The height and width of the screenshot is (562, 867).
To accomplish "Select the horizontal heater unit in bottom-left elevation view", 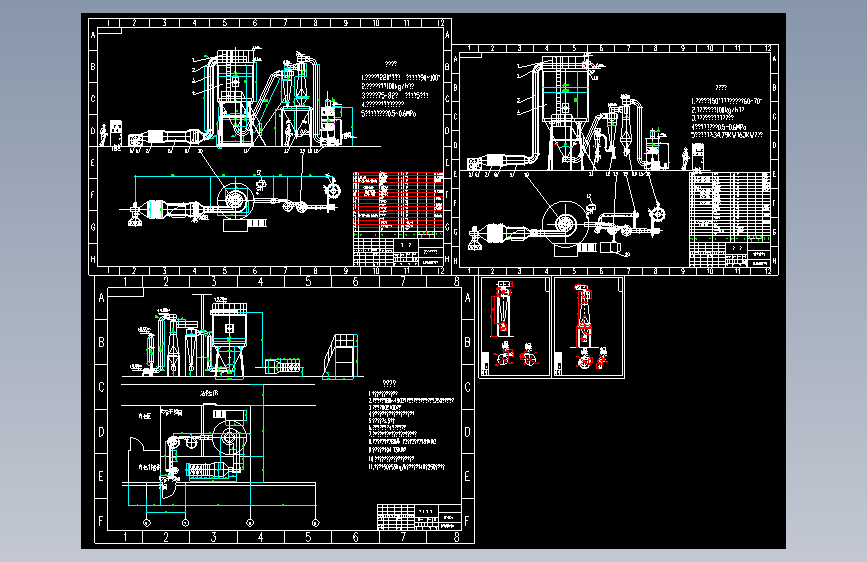I will point(283,366).
